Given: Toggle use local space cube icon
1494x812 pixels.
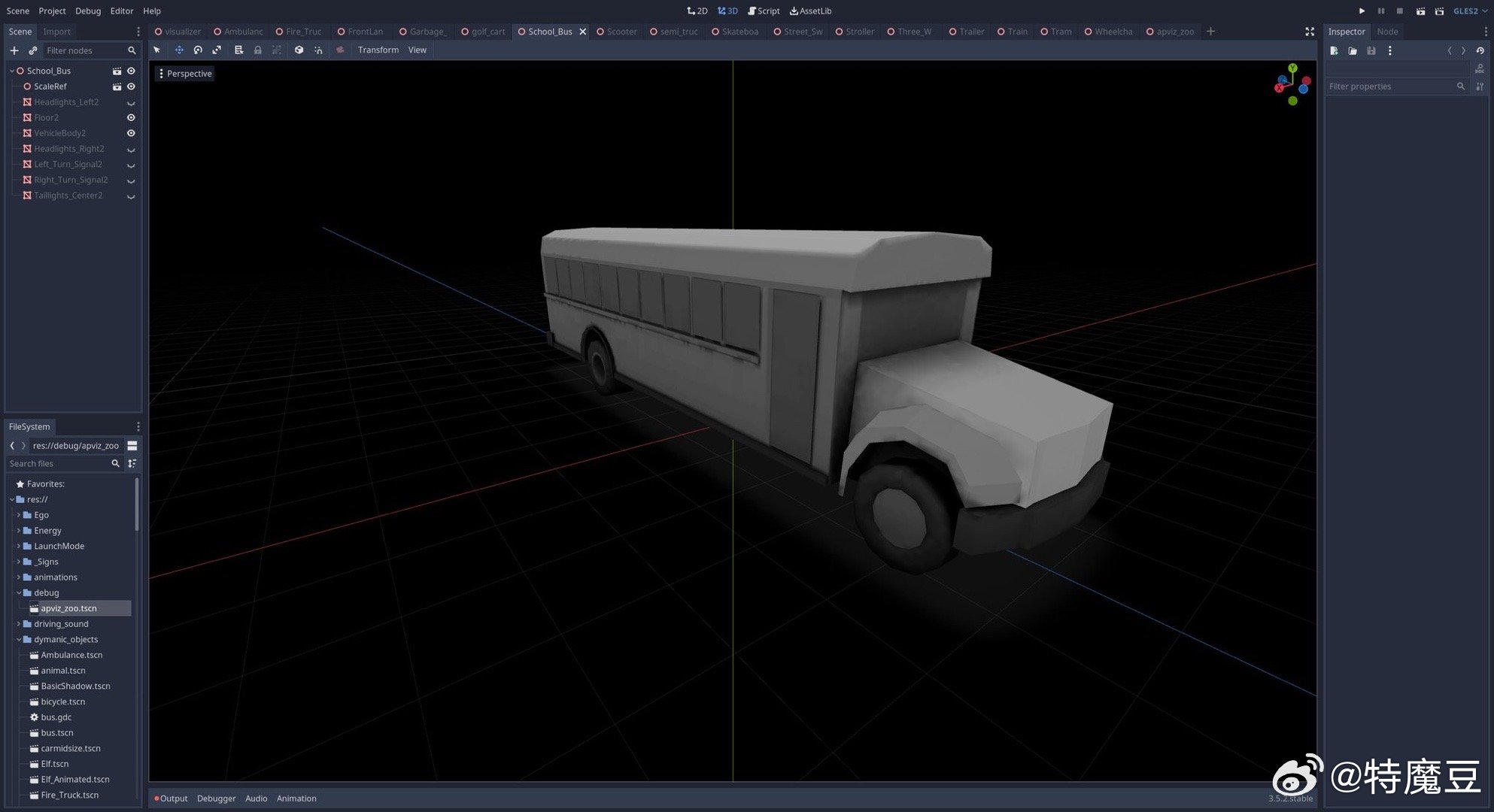Looking at the screenshot, I should point(299,50).
